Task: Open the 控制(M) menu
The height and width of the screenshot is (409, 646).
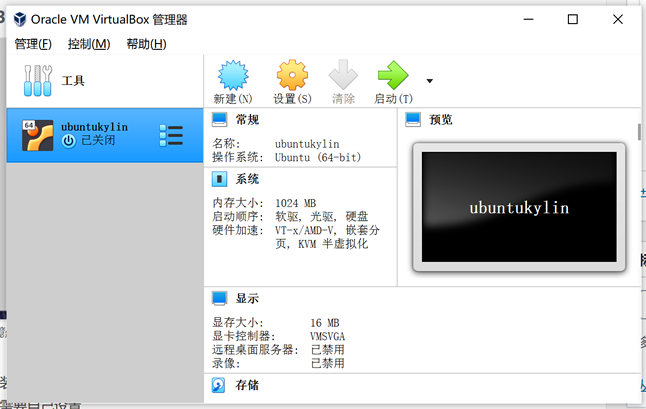Action: [89, 44]
